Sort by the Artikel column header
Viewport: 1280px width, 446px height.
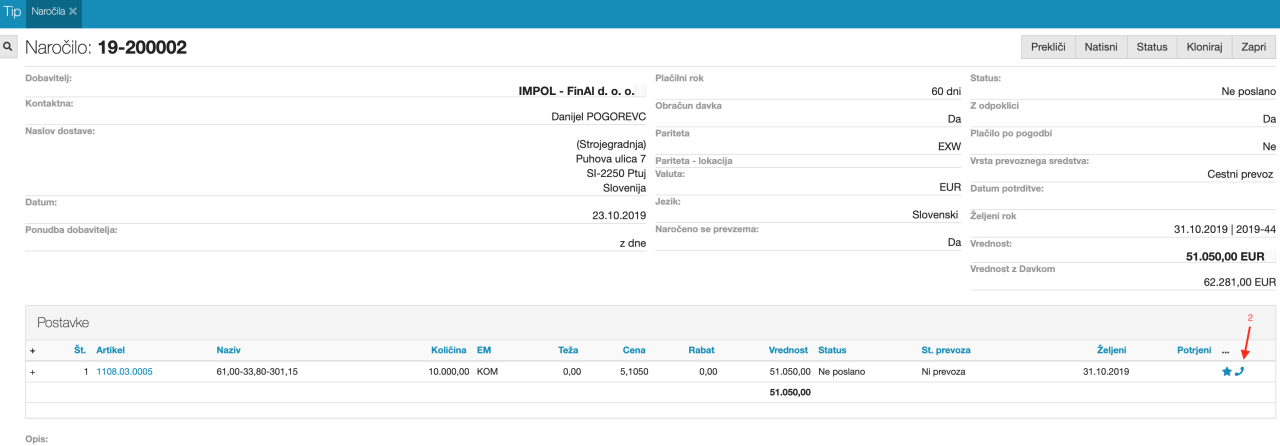pyautogui.click(x=111, y=351)
